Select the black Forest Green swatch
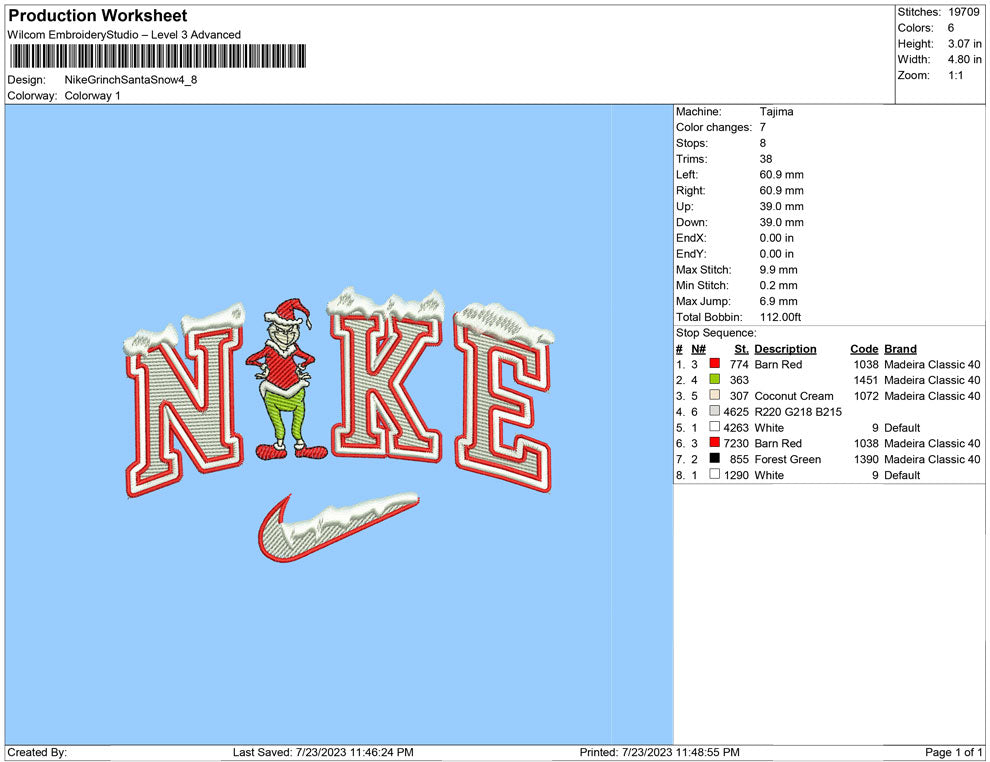Screen dimensions: 990x762 pyautogui.click(x=714, y=459)
